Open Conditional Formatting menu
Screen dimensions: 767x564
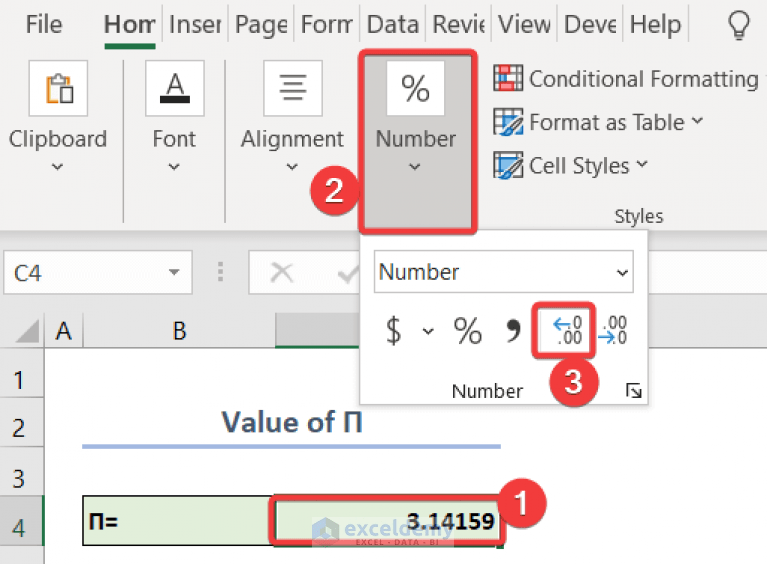tap(644, 79)
